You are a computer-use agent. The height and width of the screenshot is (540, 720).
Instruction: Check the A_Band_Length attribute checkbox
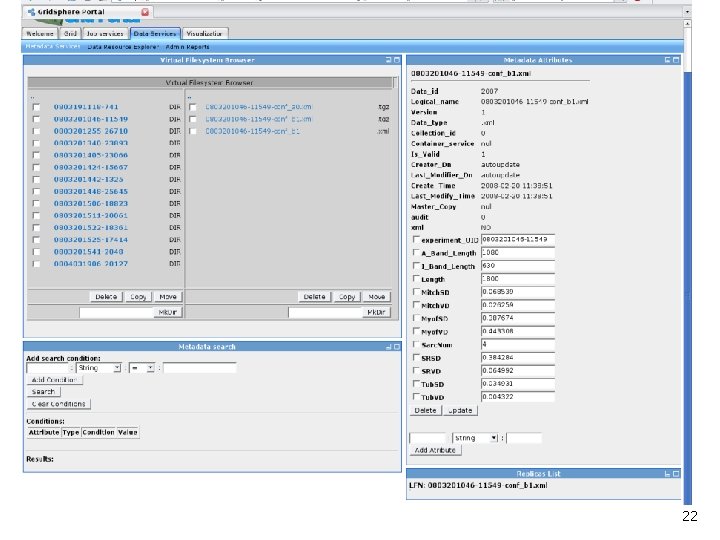click(416, 253)
